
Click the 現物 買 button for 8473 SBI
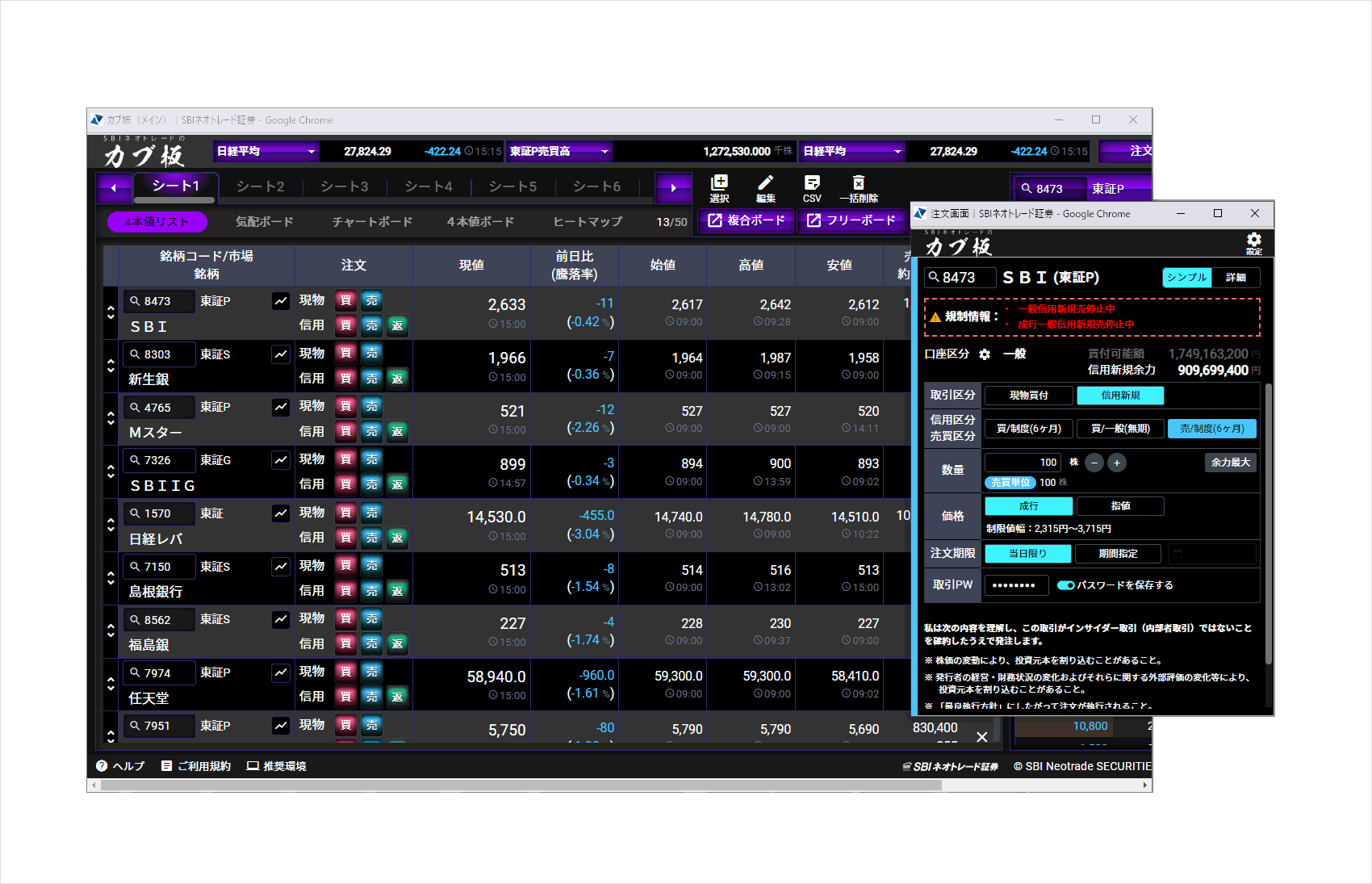pyautogui.click(x=345, y=300)
